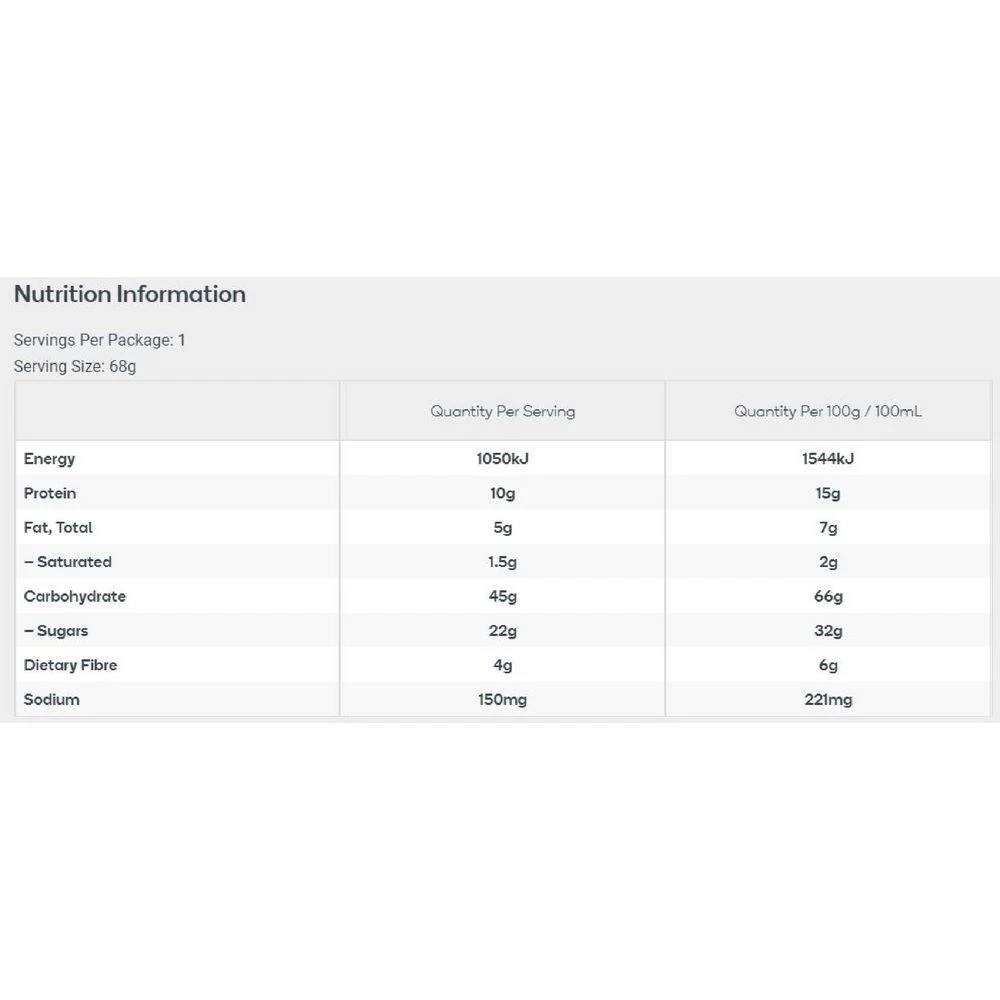Click the 32g sugars value
The height and width of the screenshot is (1000, 1000).
tap(828, 631)
